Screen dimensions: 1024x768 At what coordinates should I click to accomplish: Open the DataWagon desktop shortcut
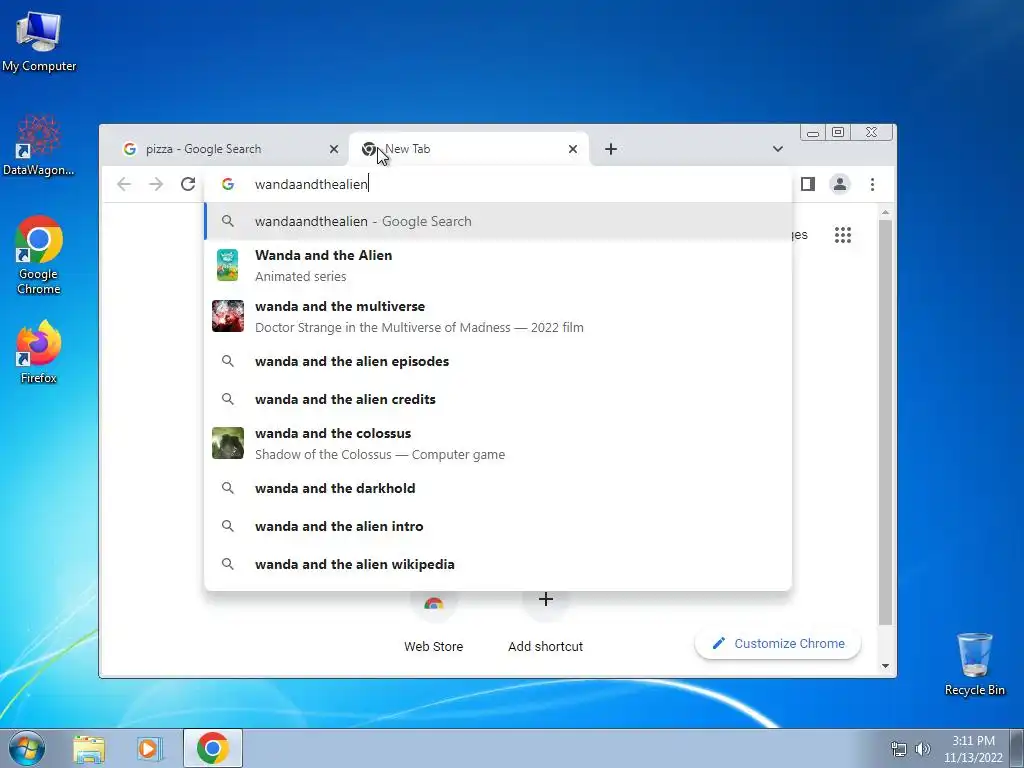coord(39,146)
